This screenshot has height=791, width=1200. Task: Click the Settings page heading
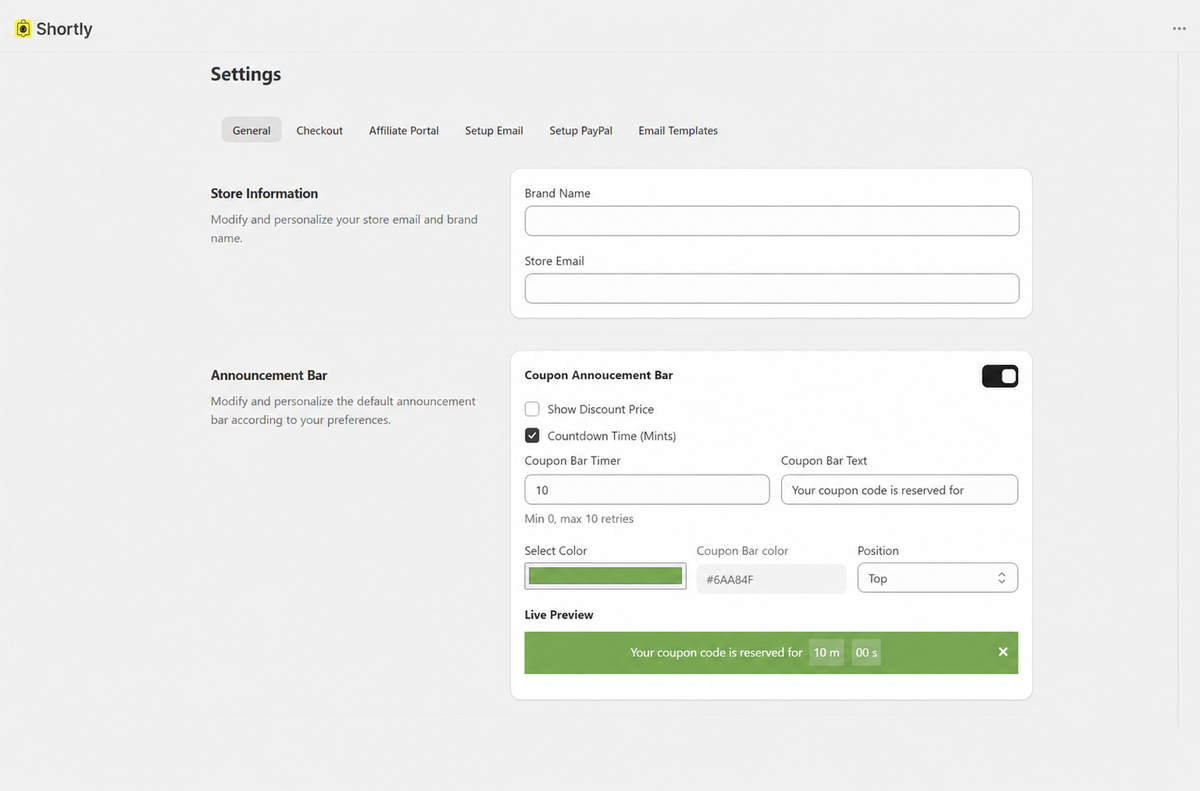coord(246,74)
